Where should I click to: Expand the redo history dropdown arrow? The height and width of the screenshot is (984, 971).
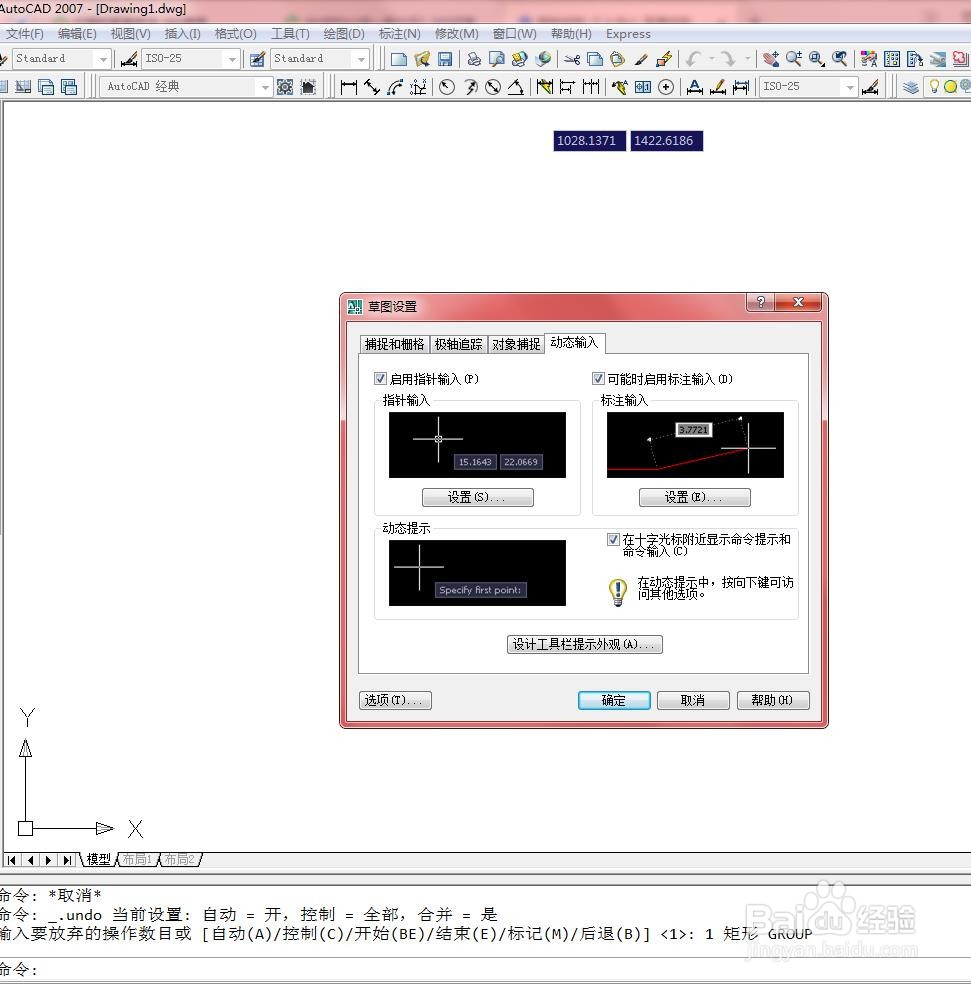point(747,59)
